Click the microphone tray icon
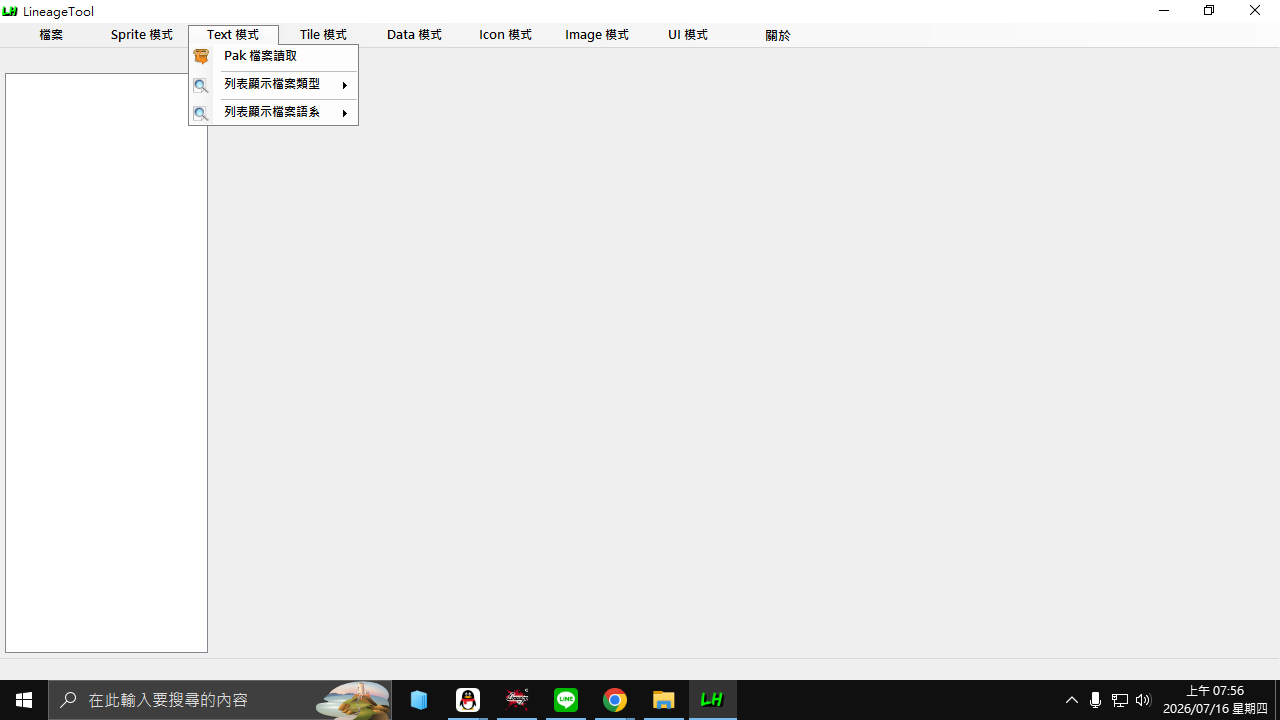 click(1096, 700)
